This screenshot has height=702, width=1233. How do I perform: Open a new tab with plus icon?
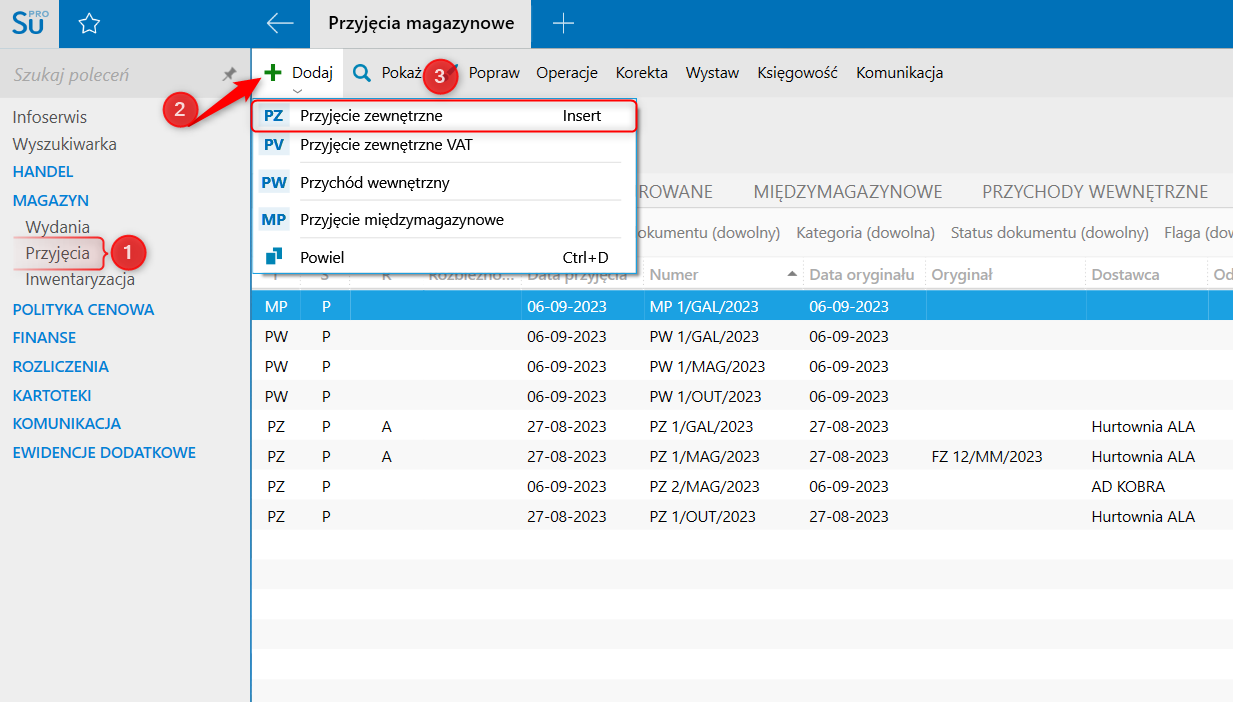[563, 23]
